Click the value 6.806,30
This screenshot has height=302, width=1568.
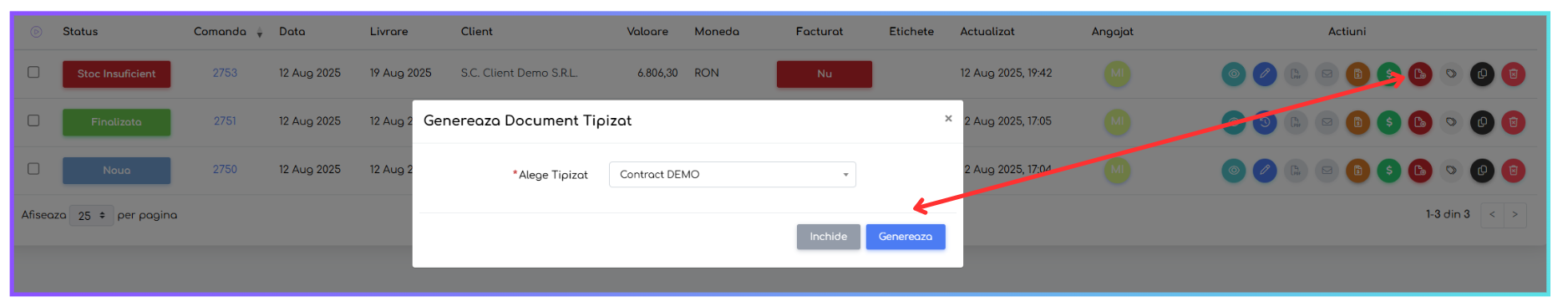click(657, 73)
